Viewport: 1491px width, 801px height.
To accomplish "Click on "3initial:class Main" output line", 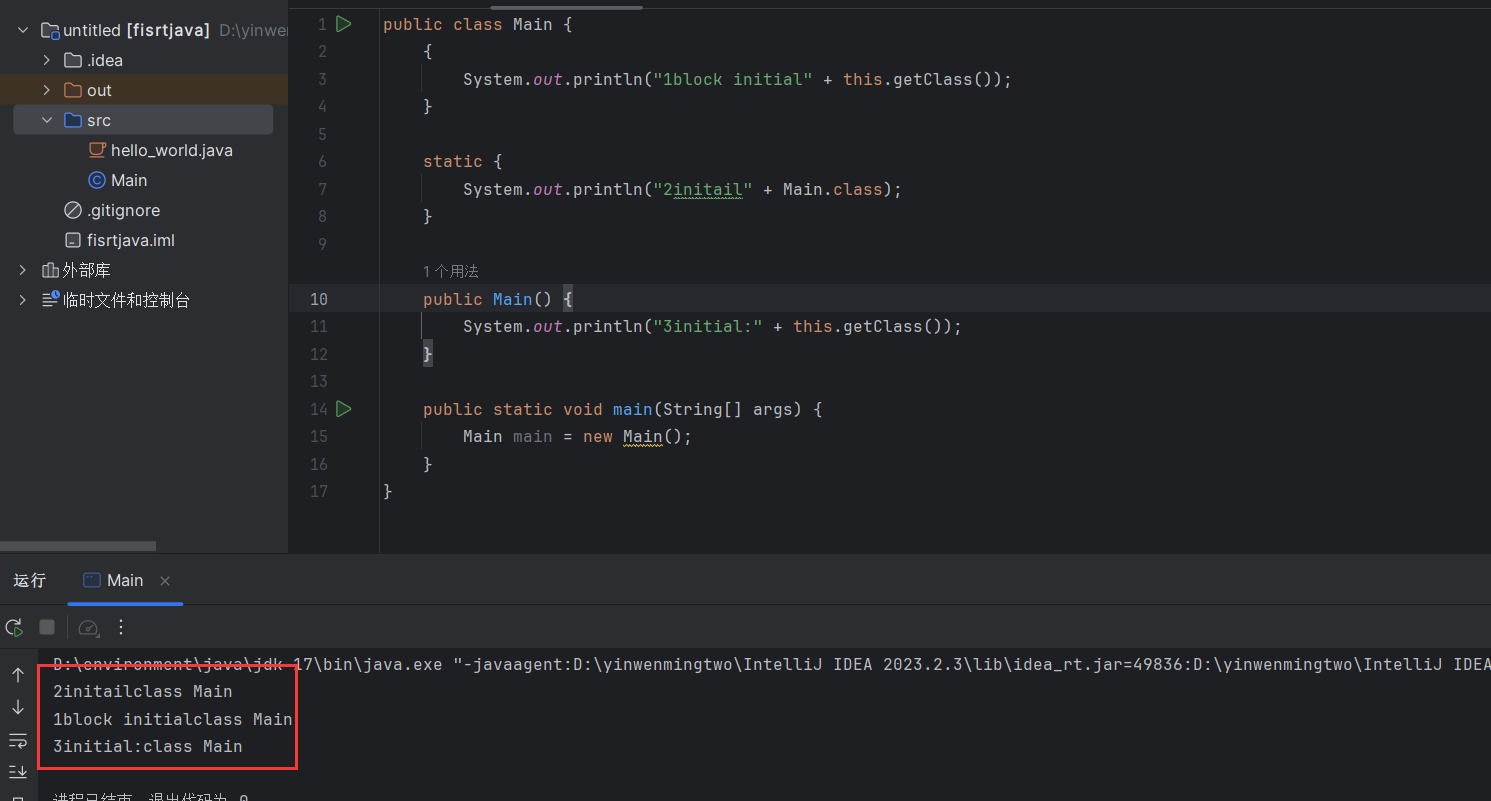I will tap(148, 746).
